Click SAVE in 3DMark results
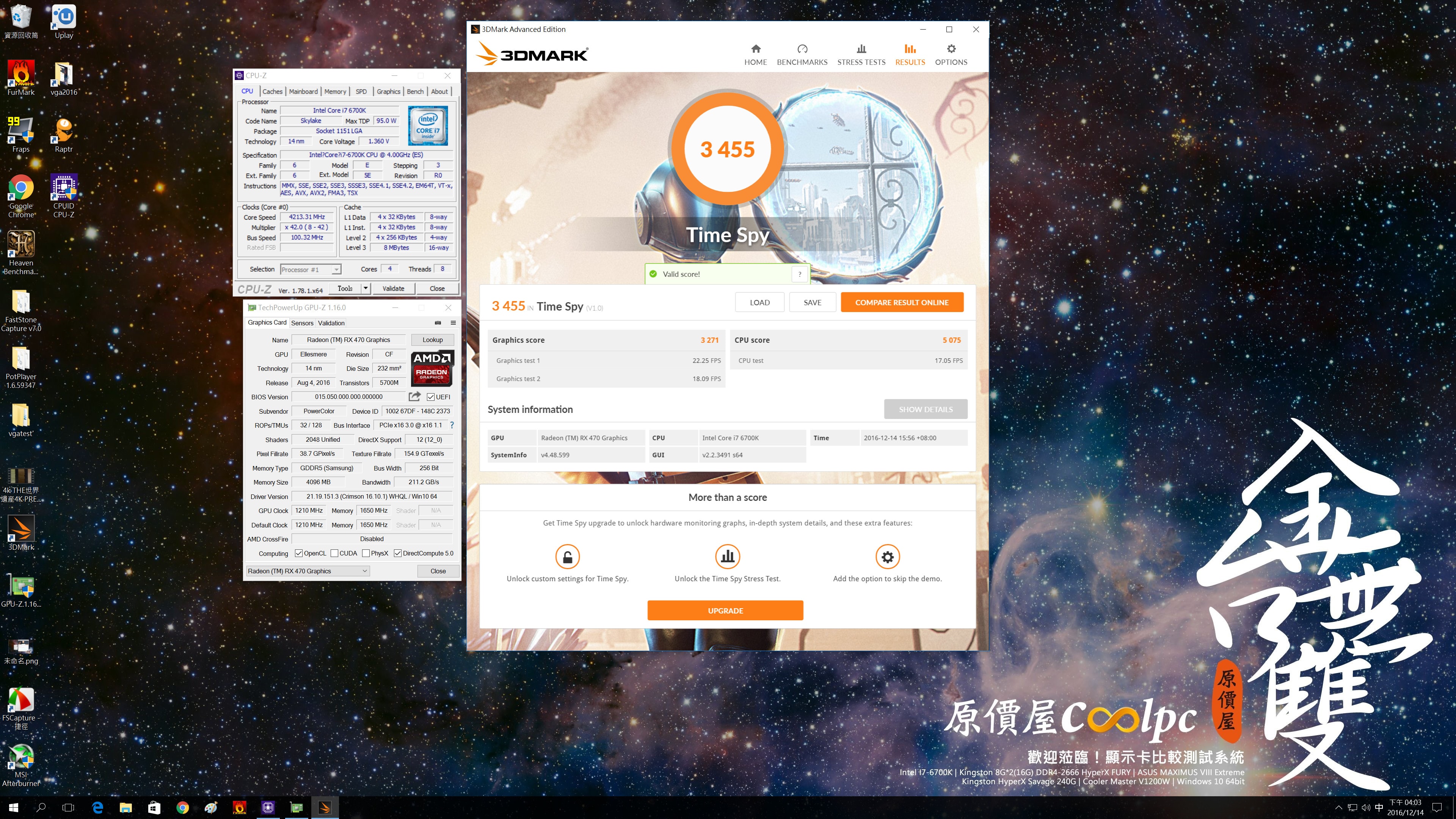 pyautogui.click(x=812, y=303)
